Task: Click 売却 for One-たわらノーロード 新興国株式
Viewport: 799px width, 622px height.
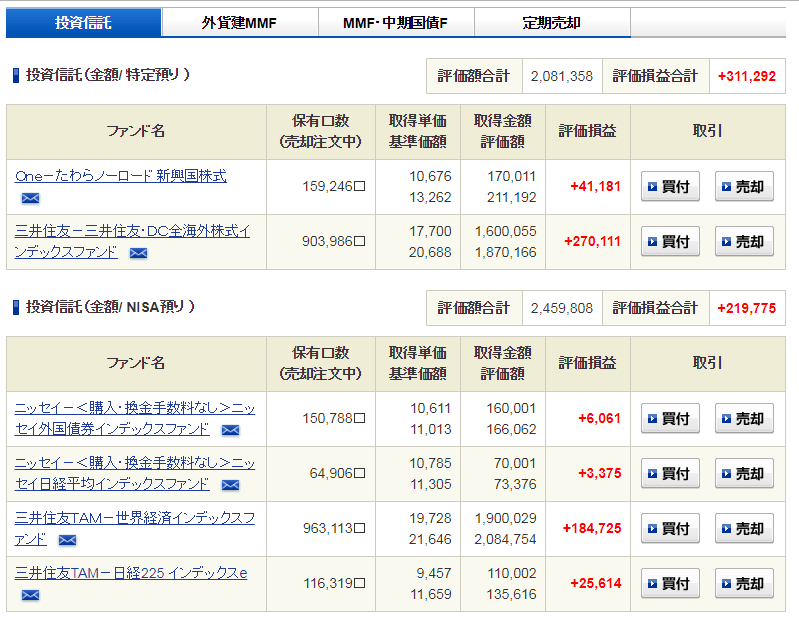Action: pos(744,186)
